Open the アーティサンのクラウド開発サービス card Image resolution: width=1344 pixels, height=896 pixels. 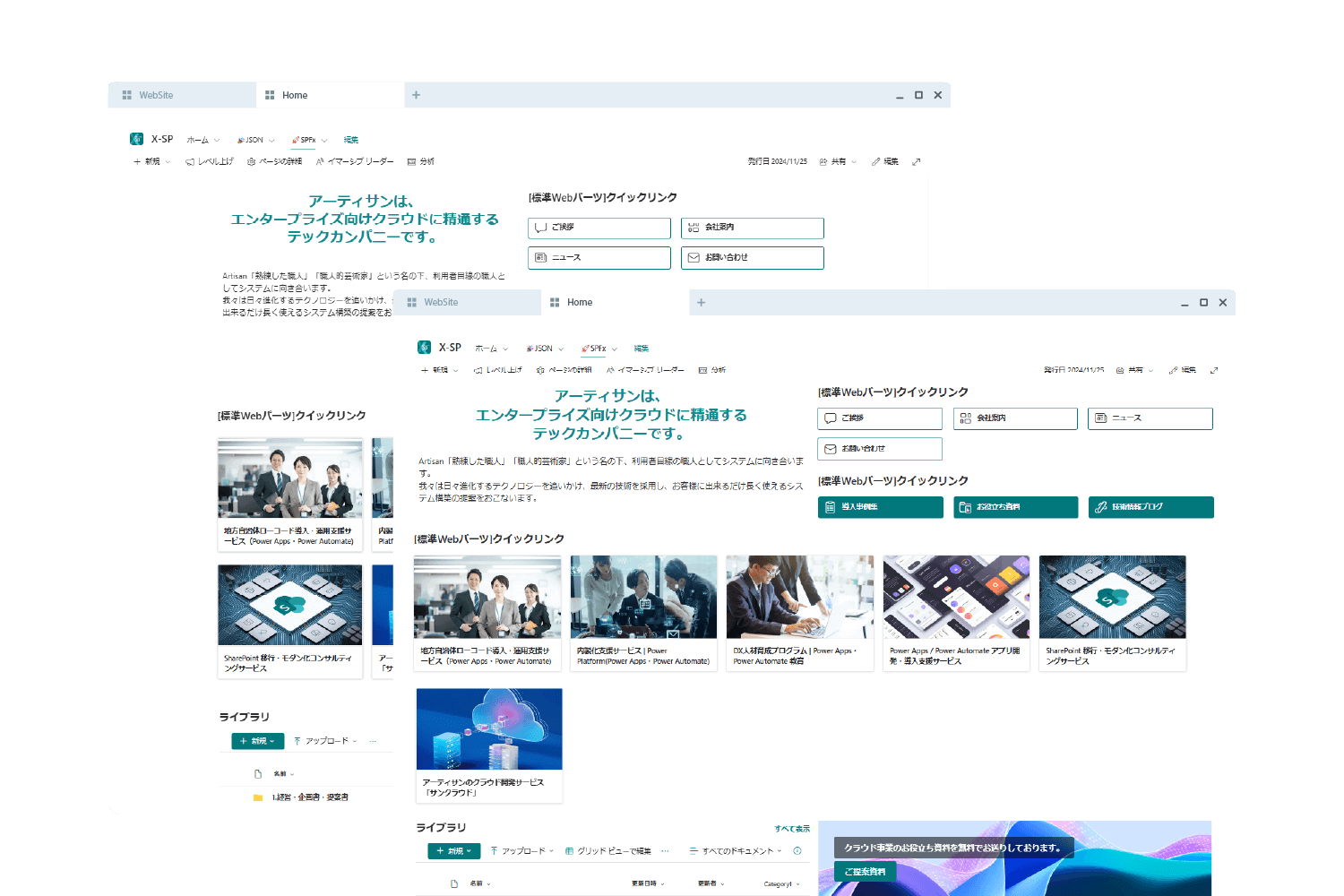click(x=489, y=745)
